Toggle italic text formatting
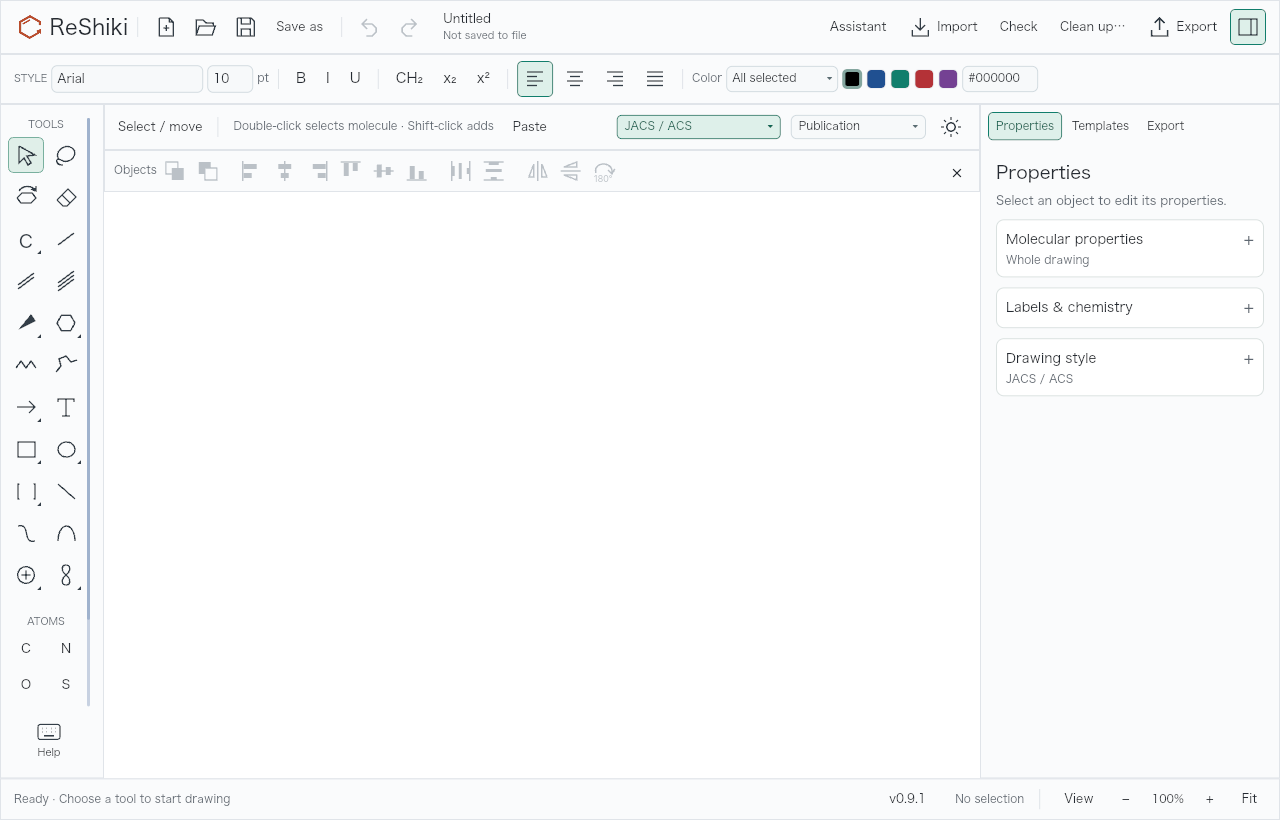This screenshot has height=820, width=1280. [327, 78]
